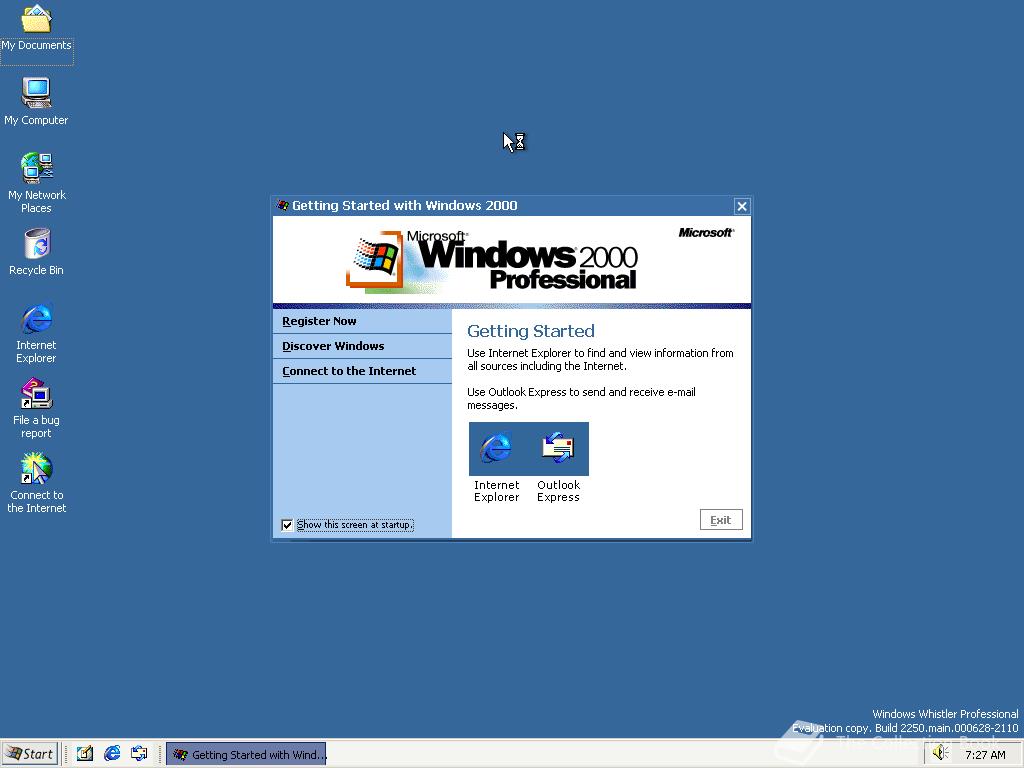This screenshot has height=768, width=1024.
Task: Launch Outlook Express from quick launch bar
Action: click(x=139, y=754)
